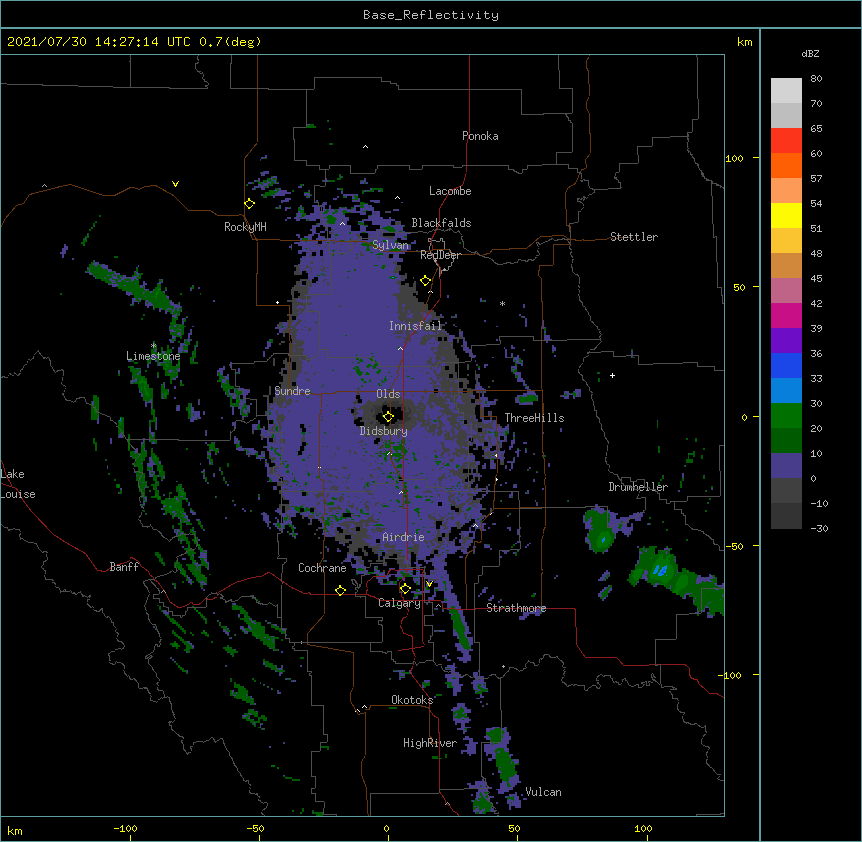
Task: Click the Base_Reflectivity title
Action: (431, 15)
